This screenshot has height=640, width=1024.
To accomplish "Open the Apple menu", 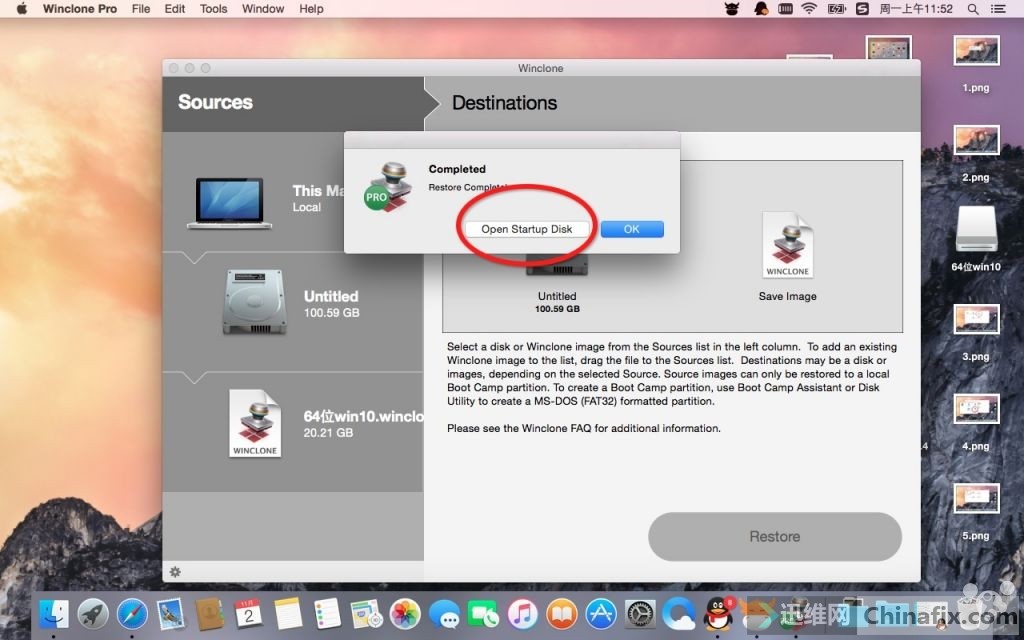I will tap(22, 8).
